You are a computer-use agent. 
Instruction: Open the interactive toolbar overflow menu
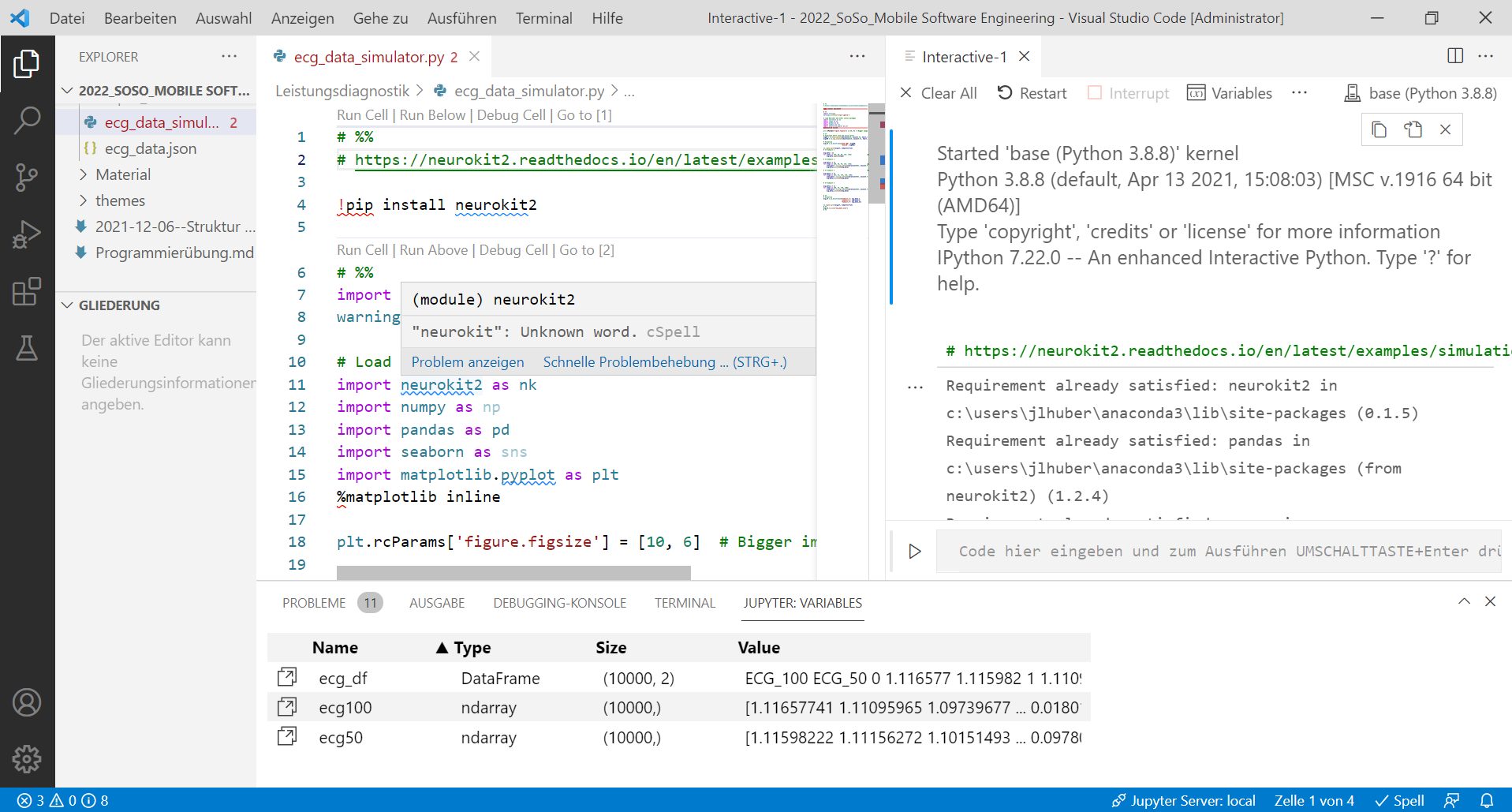click(x=1300, y=93)
